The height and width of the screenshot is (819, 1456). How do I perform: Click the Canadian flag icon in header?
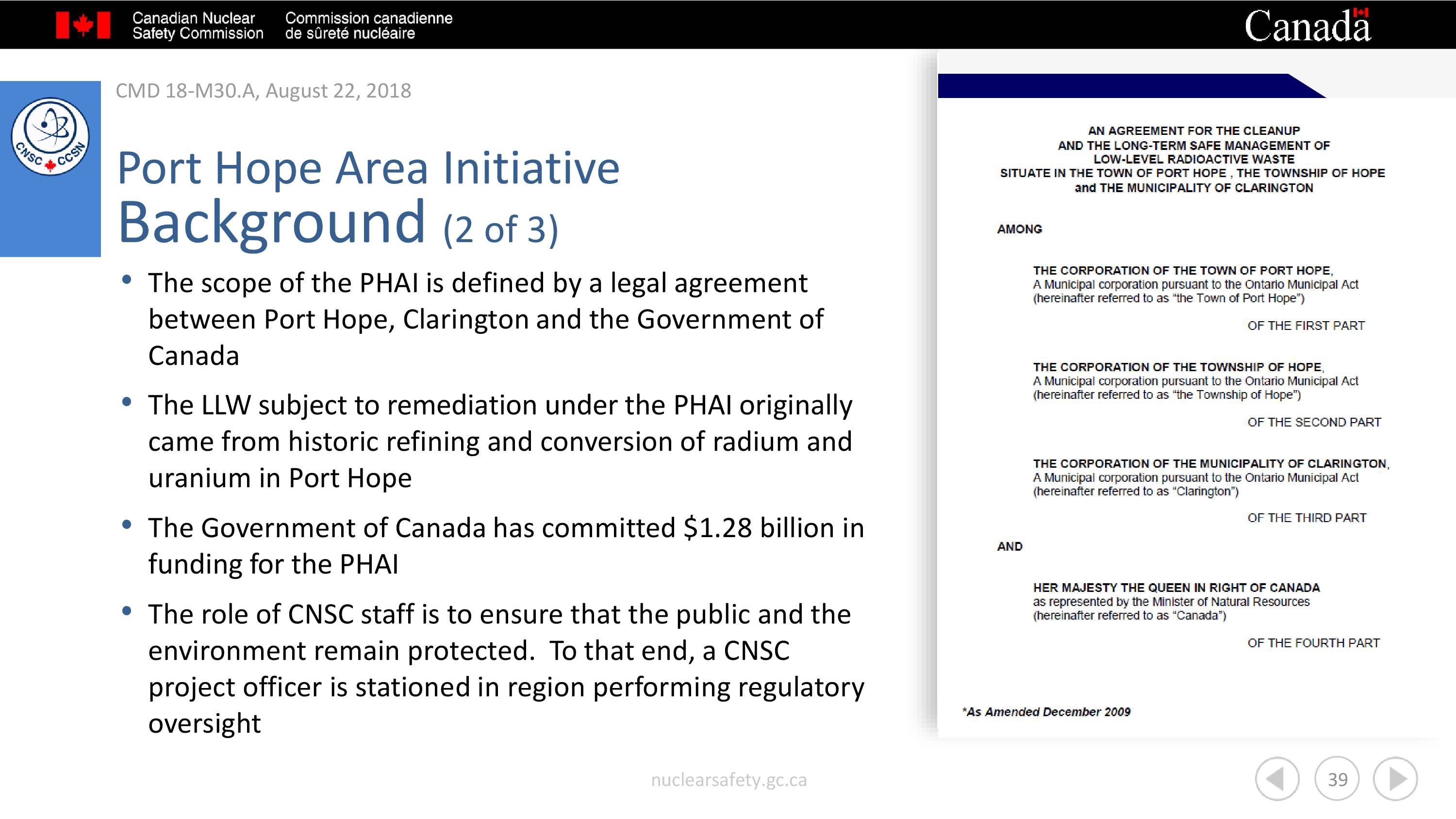pyautogui.click(x=83, y=25)
